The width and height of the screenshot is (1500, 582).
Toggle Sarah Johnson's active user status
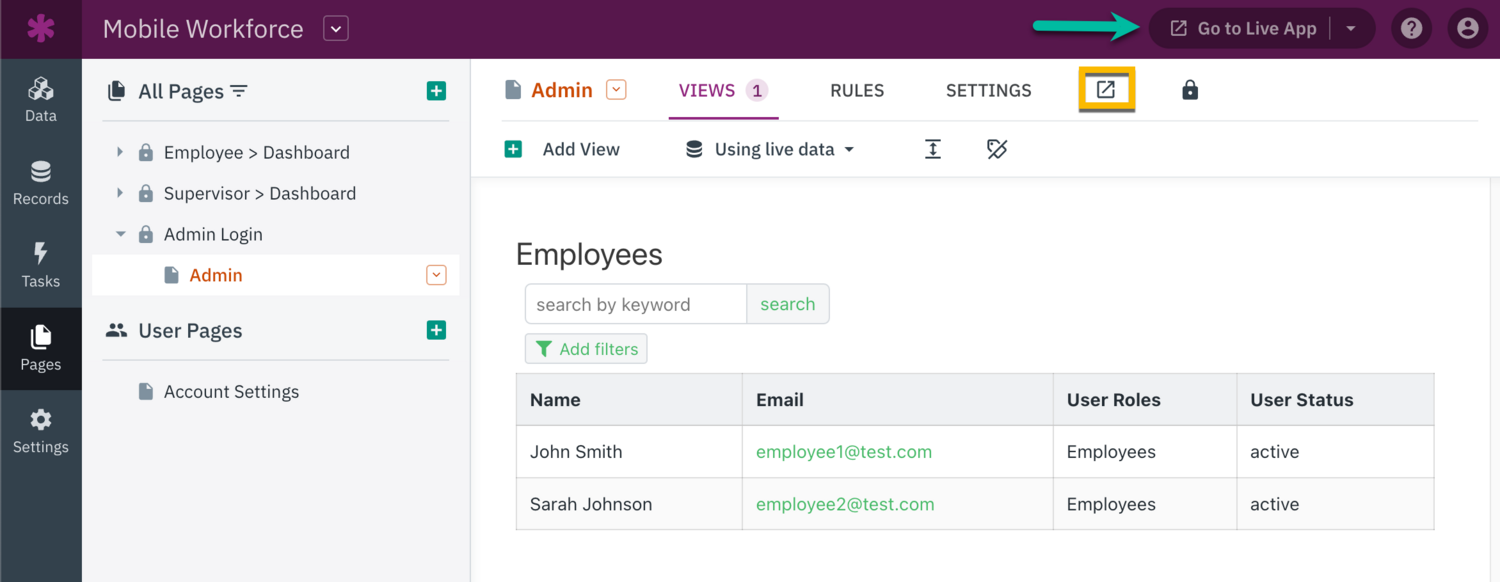click(x=1274, y=503)
